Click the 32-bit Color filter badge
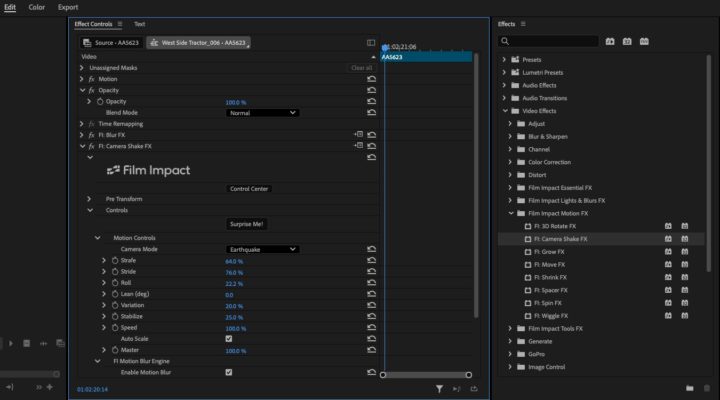This screenshot has width=720, height=400. (627, 41)
